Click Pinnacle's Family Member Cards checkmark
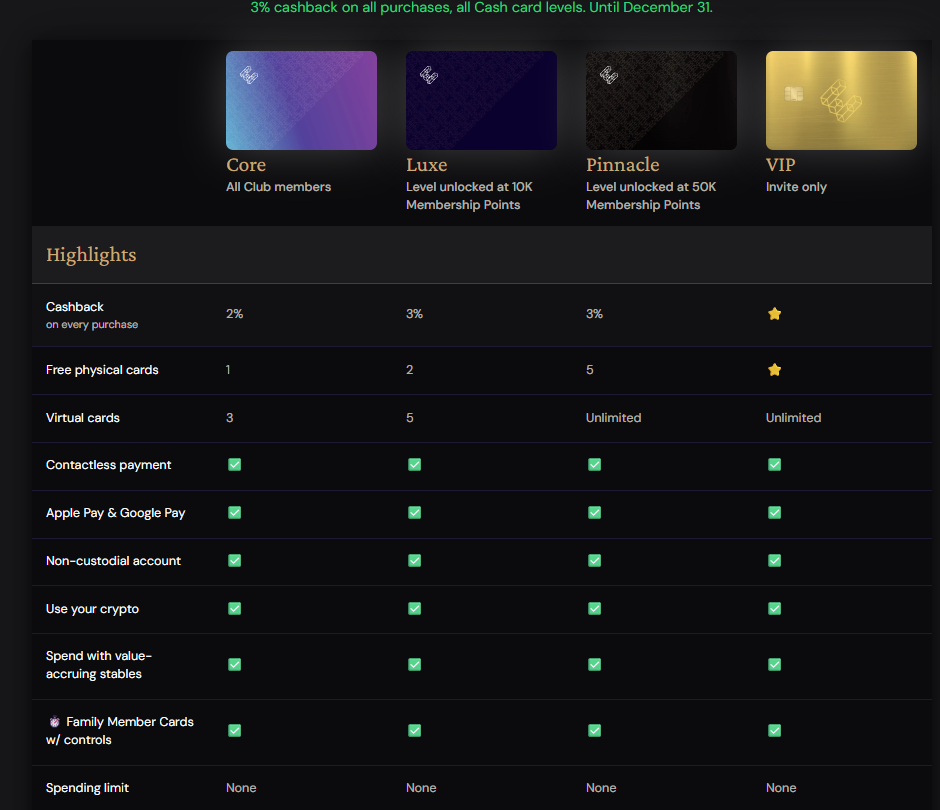This screenshot has height=810, width=940. coord(594,730)
